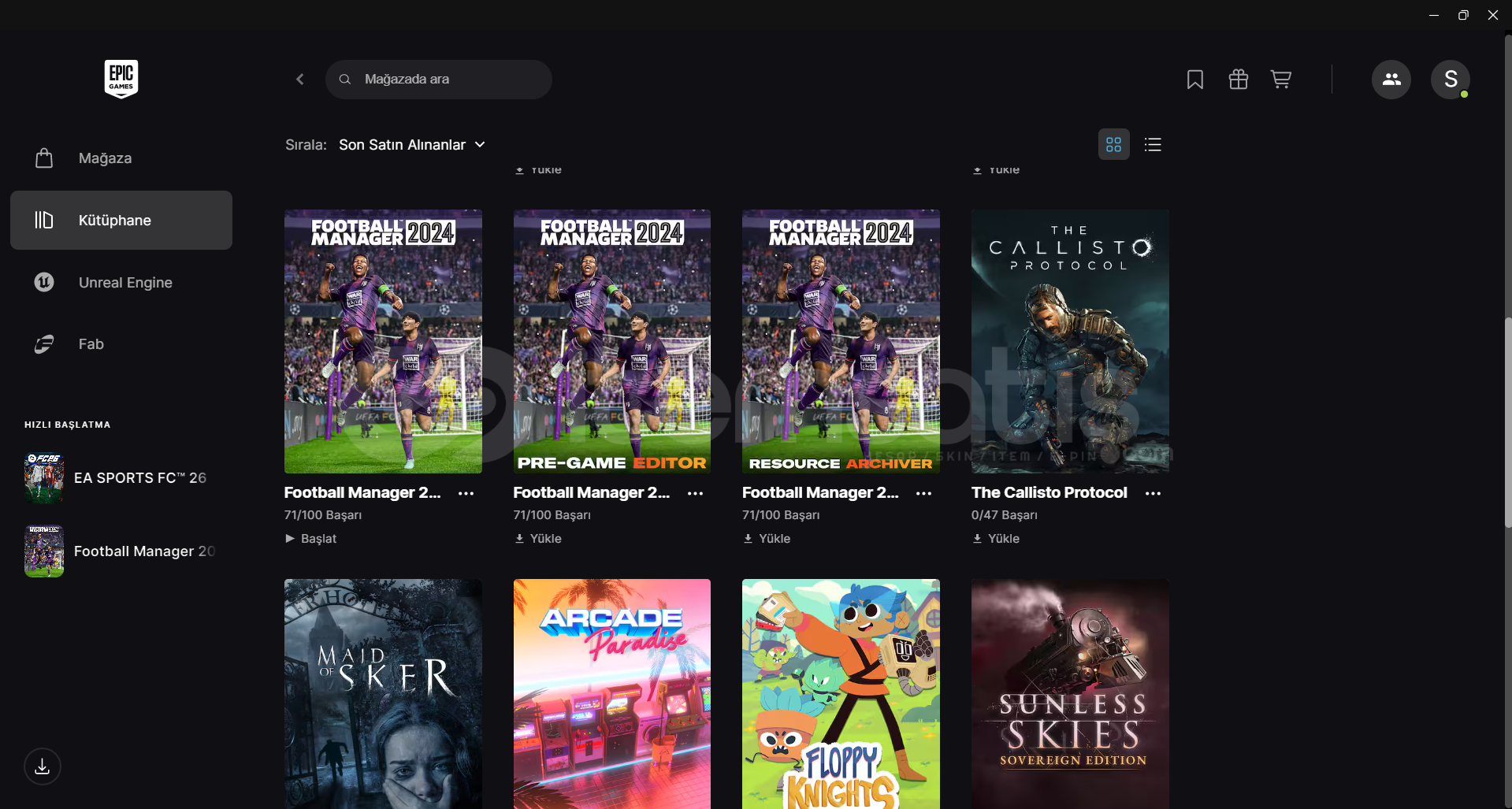Viewport: 1512px width, 809px height.
Task: Open The Callisto Protocol cover art
Action: pyautogui.click(x=1070, y=341)
